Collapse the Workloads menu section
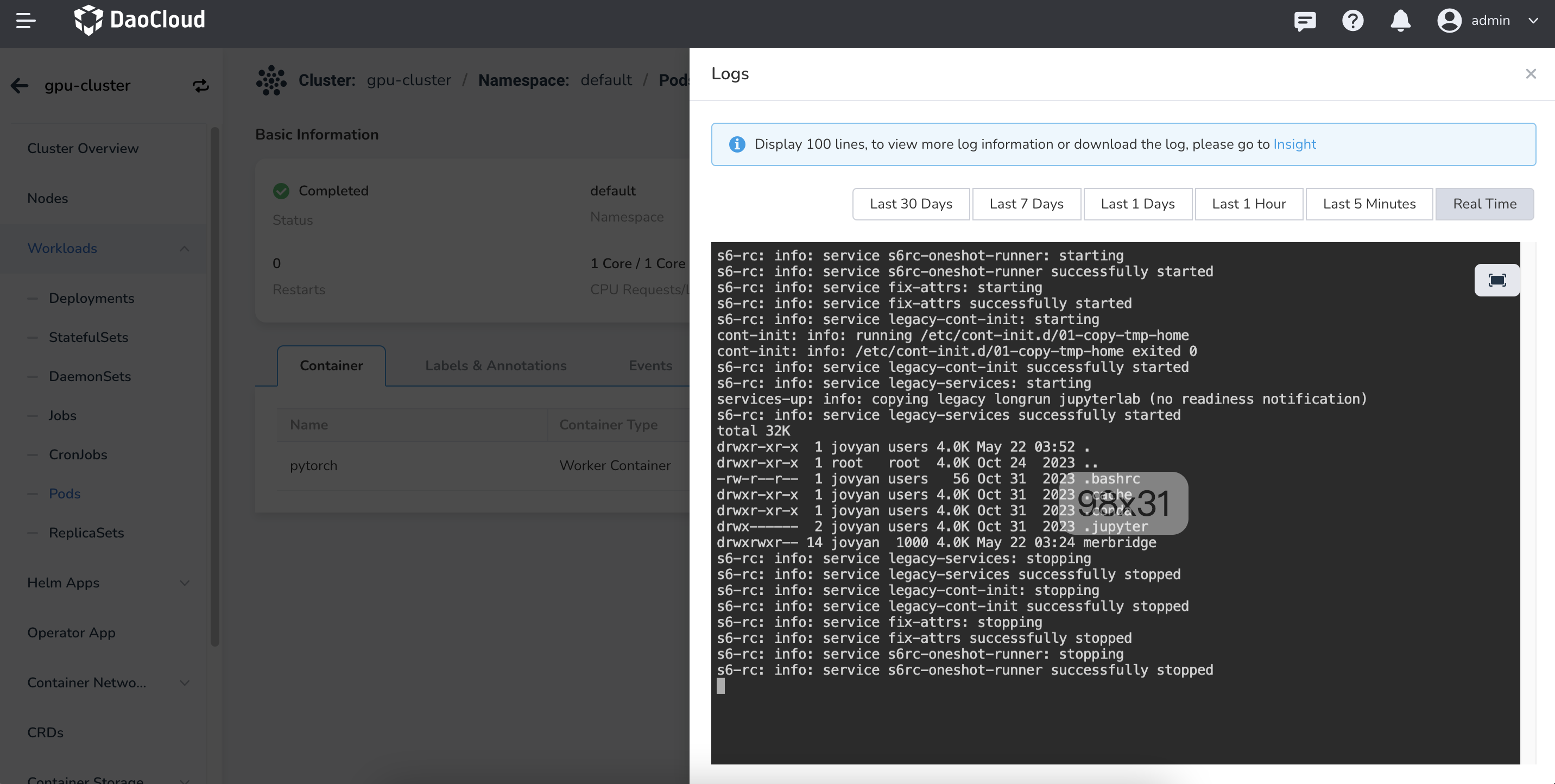1555x784 pixels. [x=184, y=249]
